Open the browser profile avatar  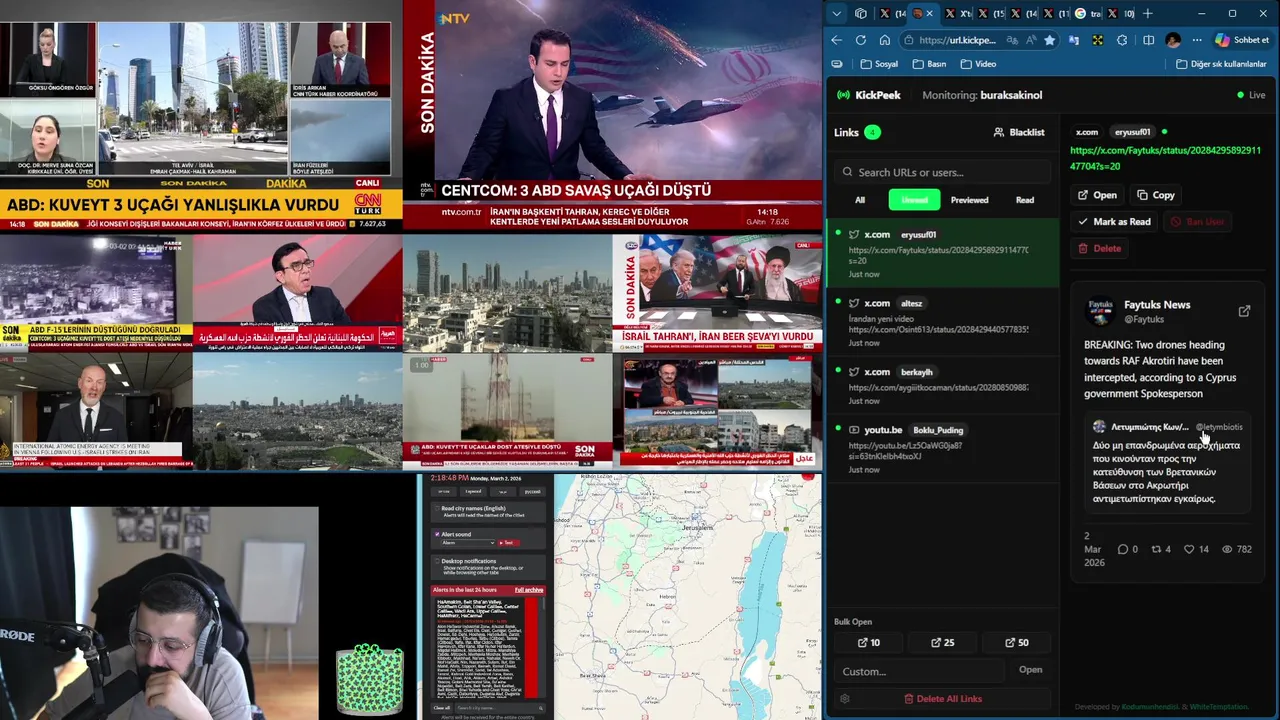coord(1173,40)
